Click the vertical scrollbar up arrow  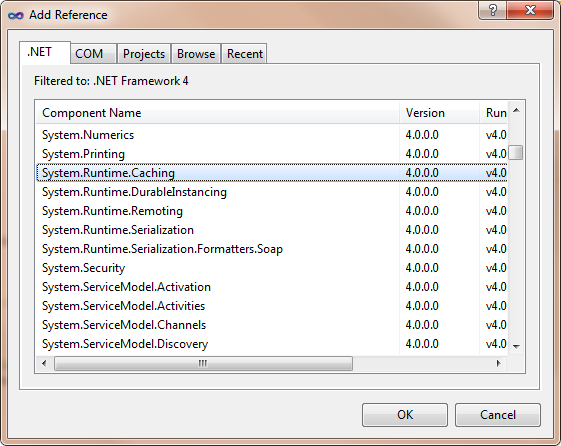coord(516,111)
